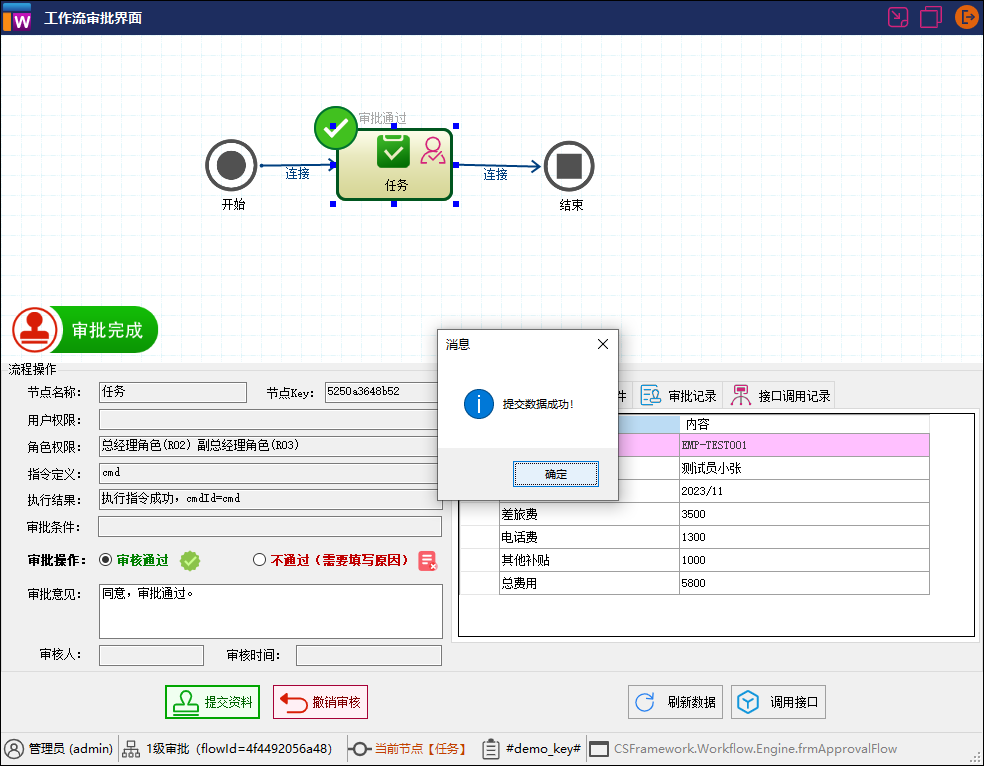Select the 审核通过 radio button
984x766 pixels.
[x=105, y=560]
